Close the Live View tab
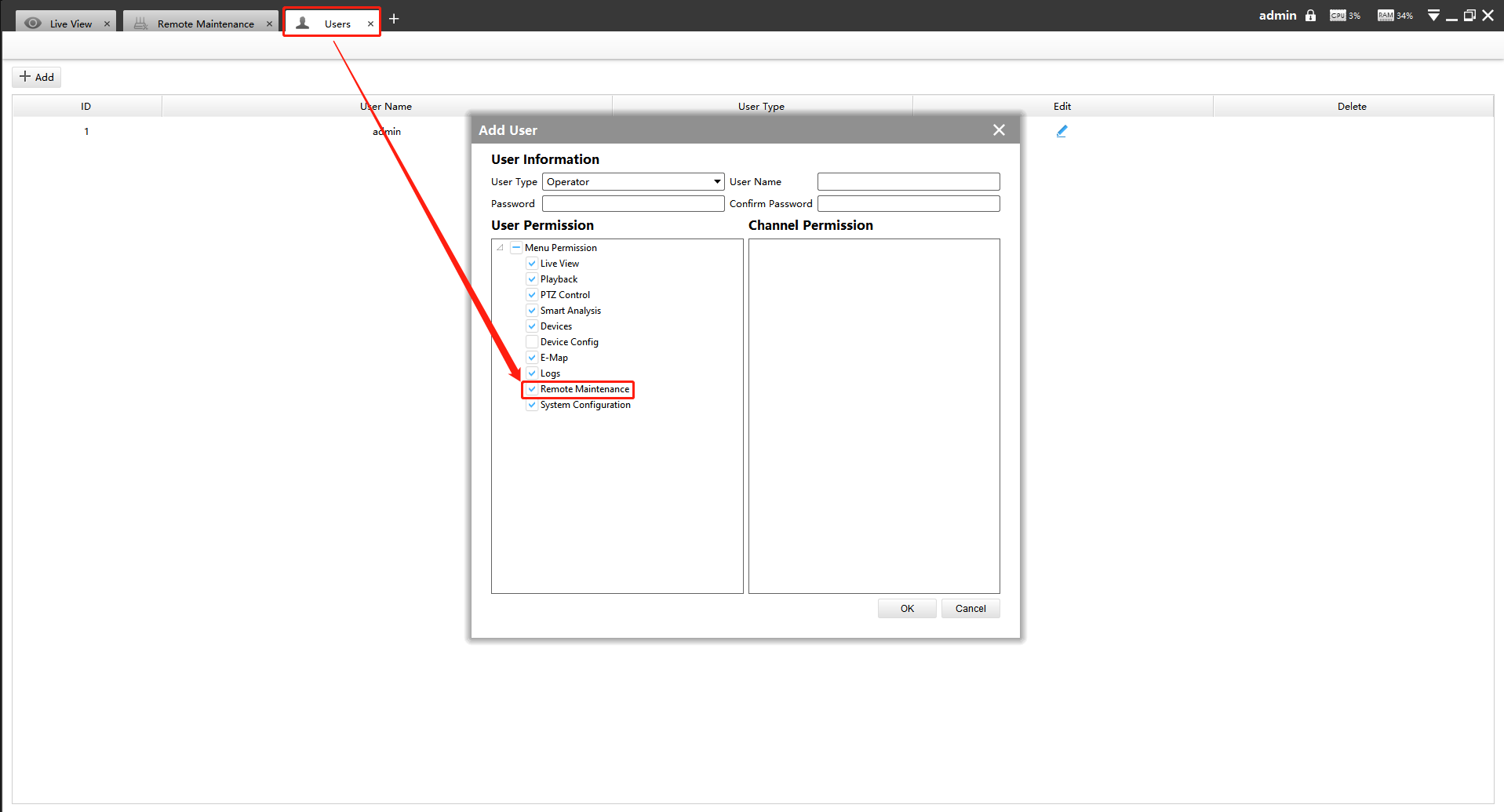 pos(107,24)
